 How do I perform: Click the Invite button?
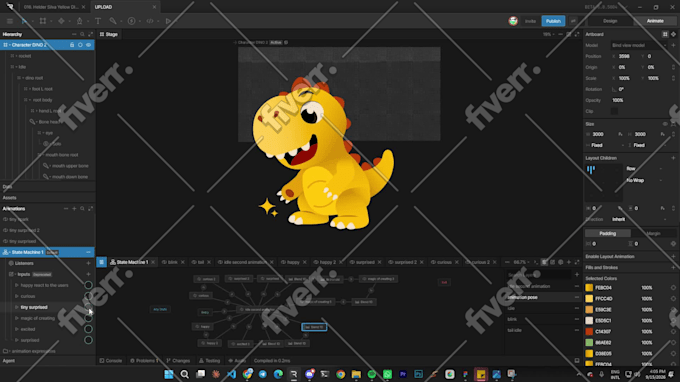pyautogui.click(x=530, y=21)
